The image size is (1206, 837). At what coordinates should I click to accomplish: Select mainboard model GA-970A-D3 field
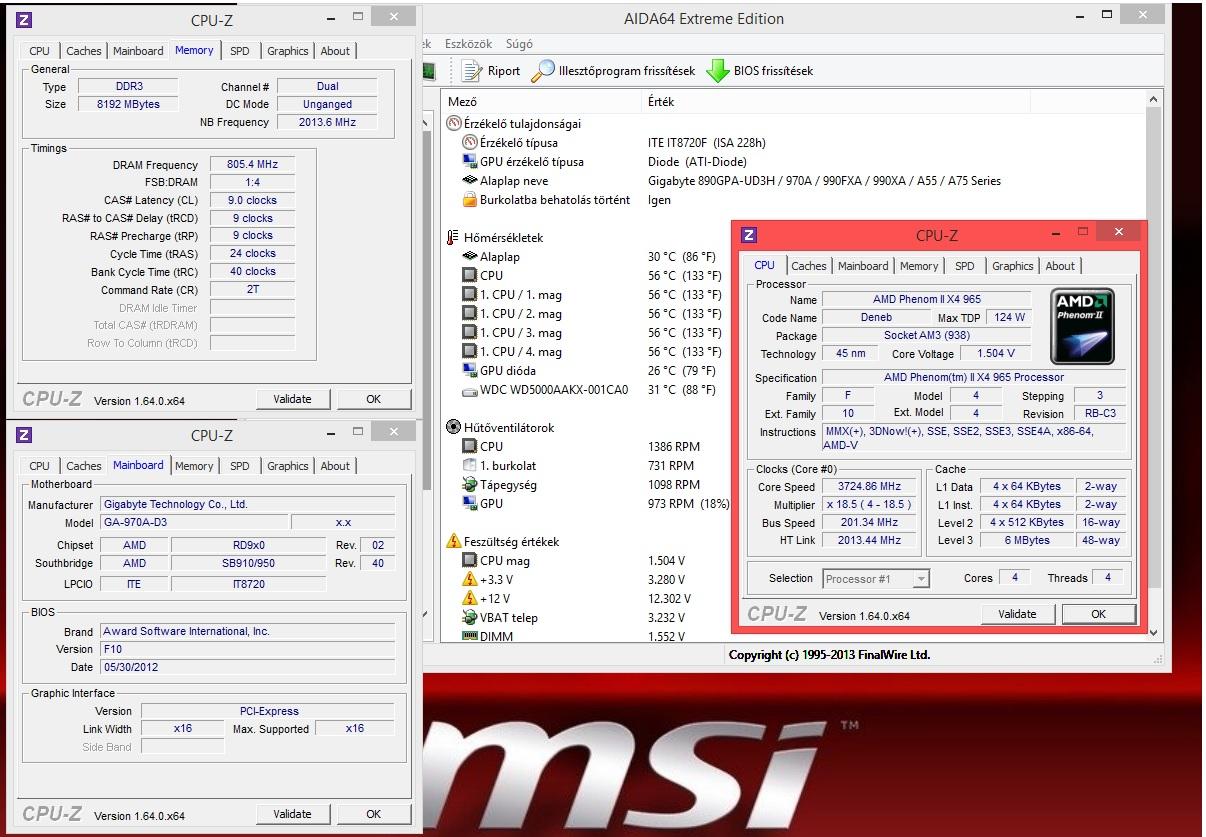click(x=194, y=522)
